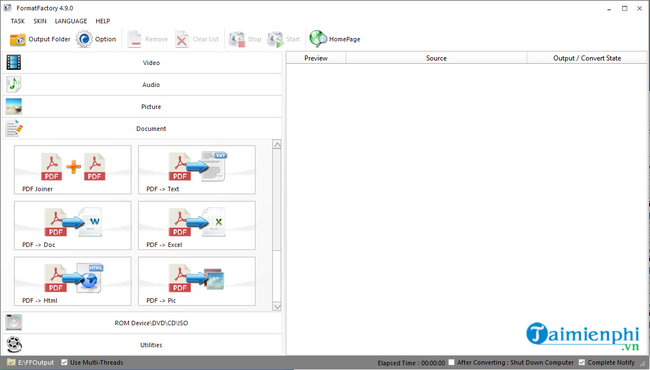Click the document list scroll up arrow
The image size is (650, 370).
pyautogui.click(x=277, y=144)
